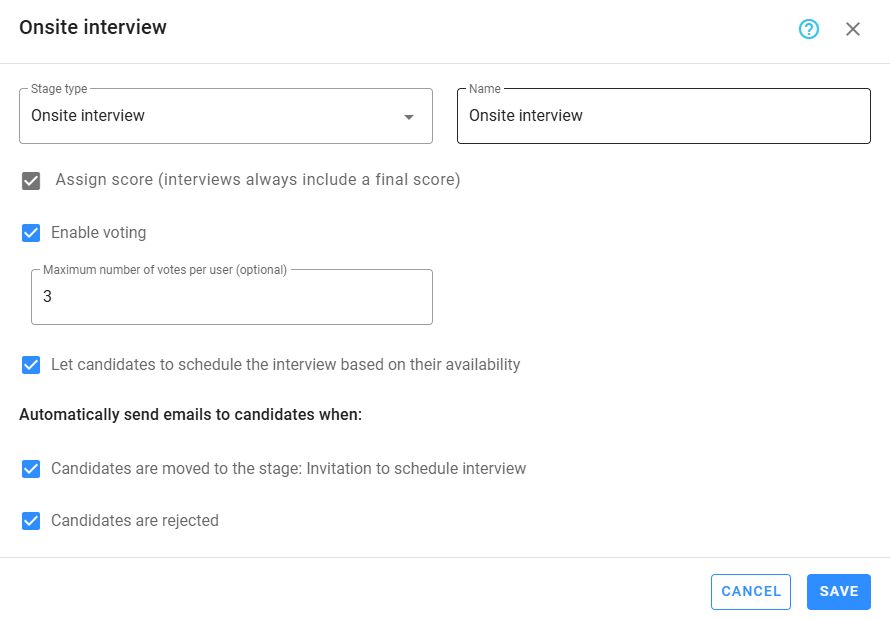The image size is (890, 619).
Task: Toggle the Assign score checkbox
Action: tap(31, 181)
